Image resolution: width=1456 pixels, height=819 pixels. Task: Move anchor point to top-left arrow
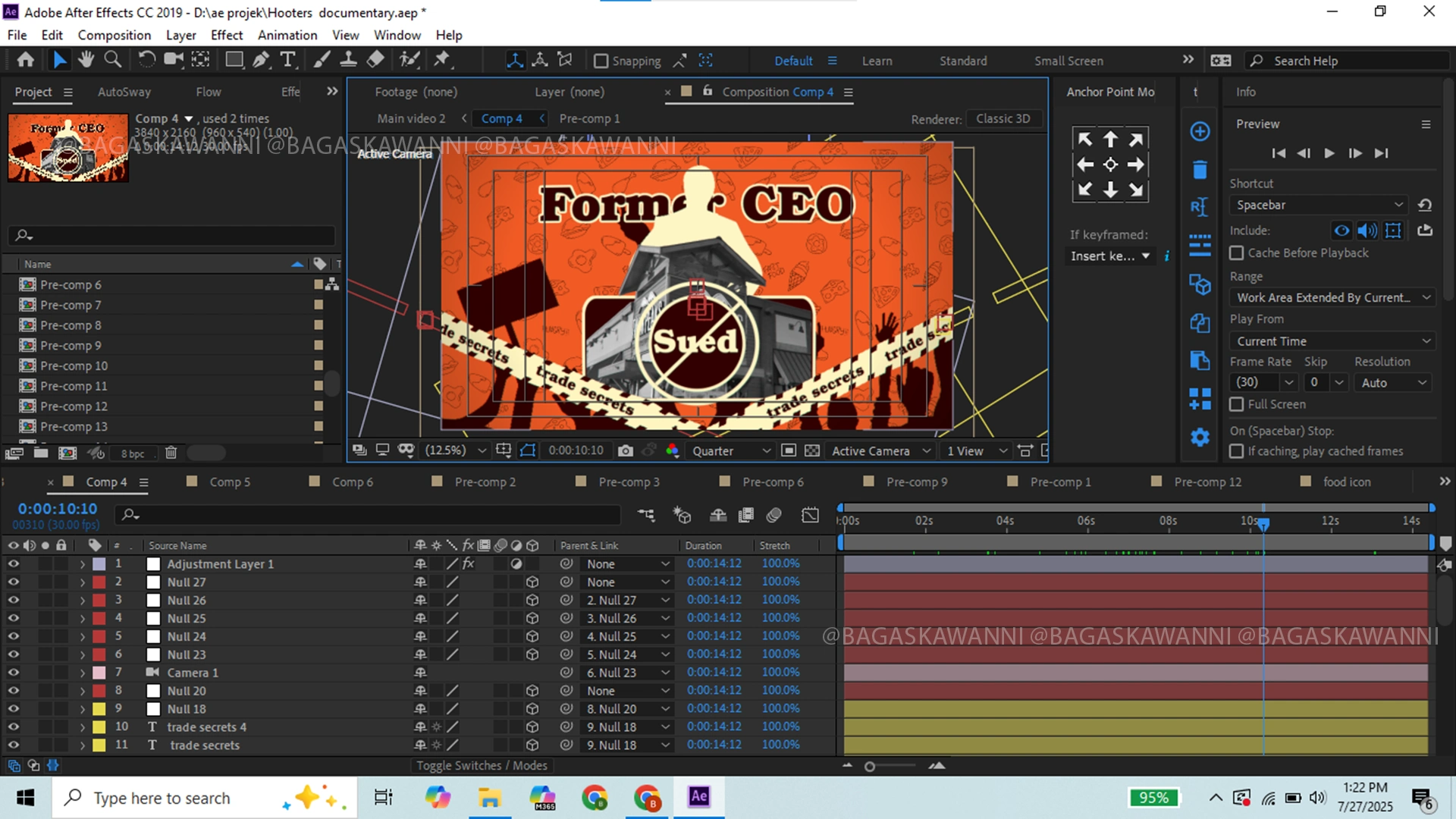(1085, 139)
